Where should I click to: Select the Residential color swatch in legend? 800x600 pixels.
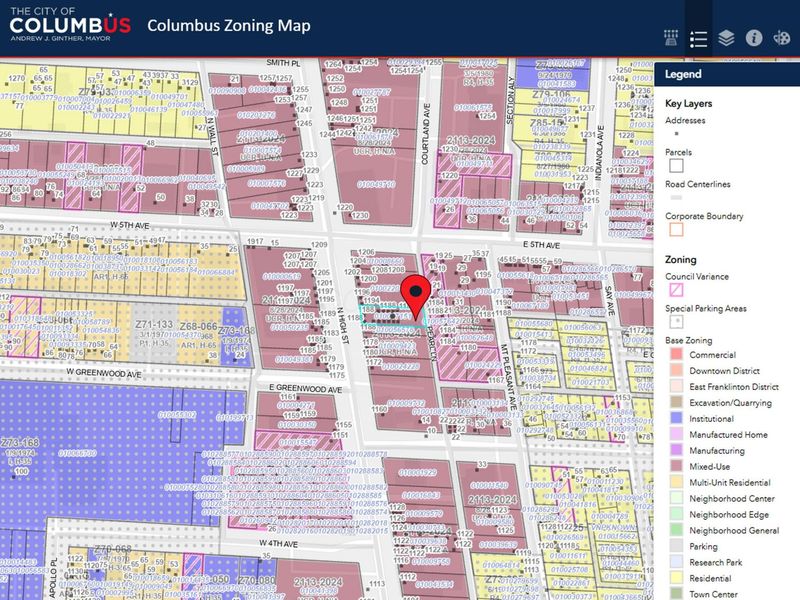tap(677, 578)
